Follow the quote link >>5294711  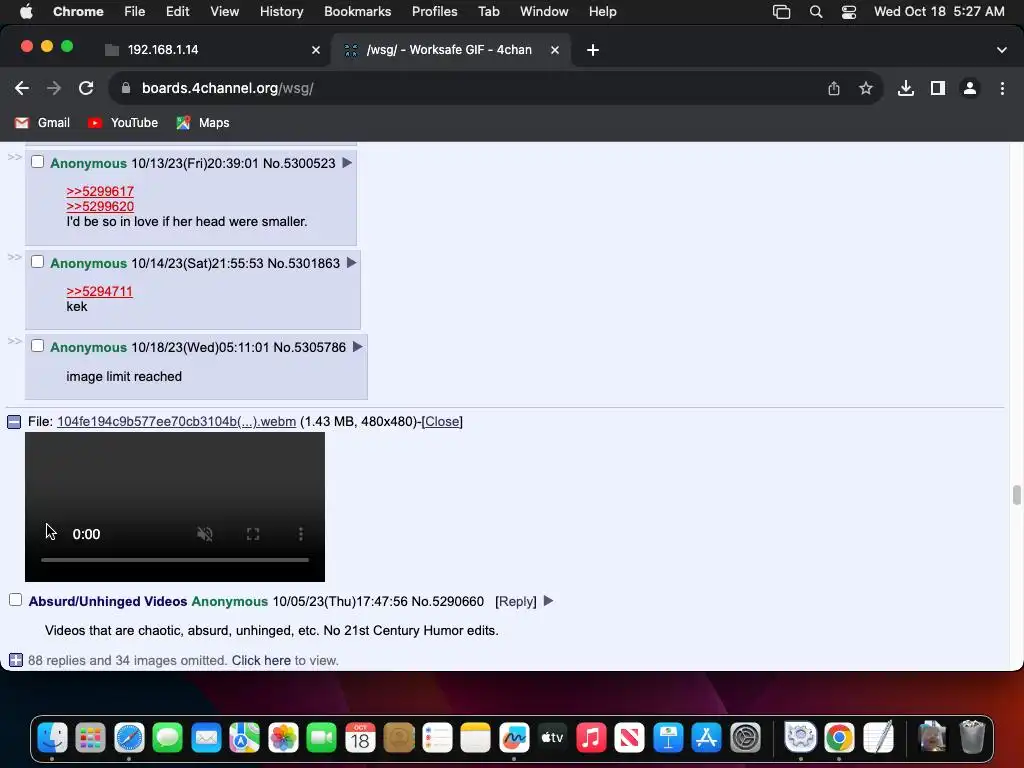click(99, 291)
